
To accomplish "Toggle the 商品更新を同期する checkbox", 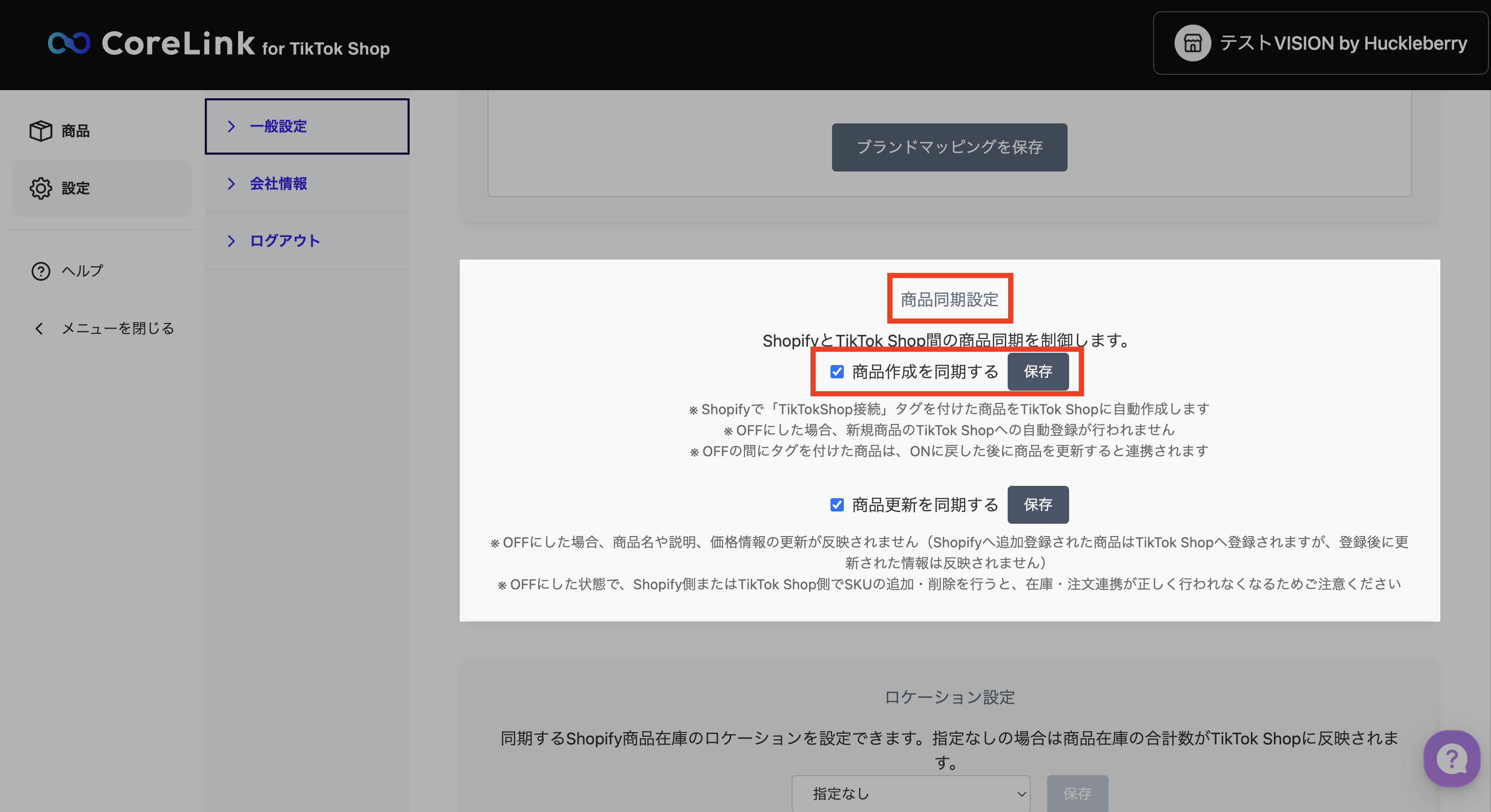I will pyautogui.click(x=837, y=505).
